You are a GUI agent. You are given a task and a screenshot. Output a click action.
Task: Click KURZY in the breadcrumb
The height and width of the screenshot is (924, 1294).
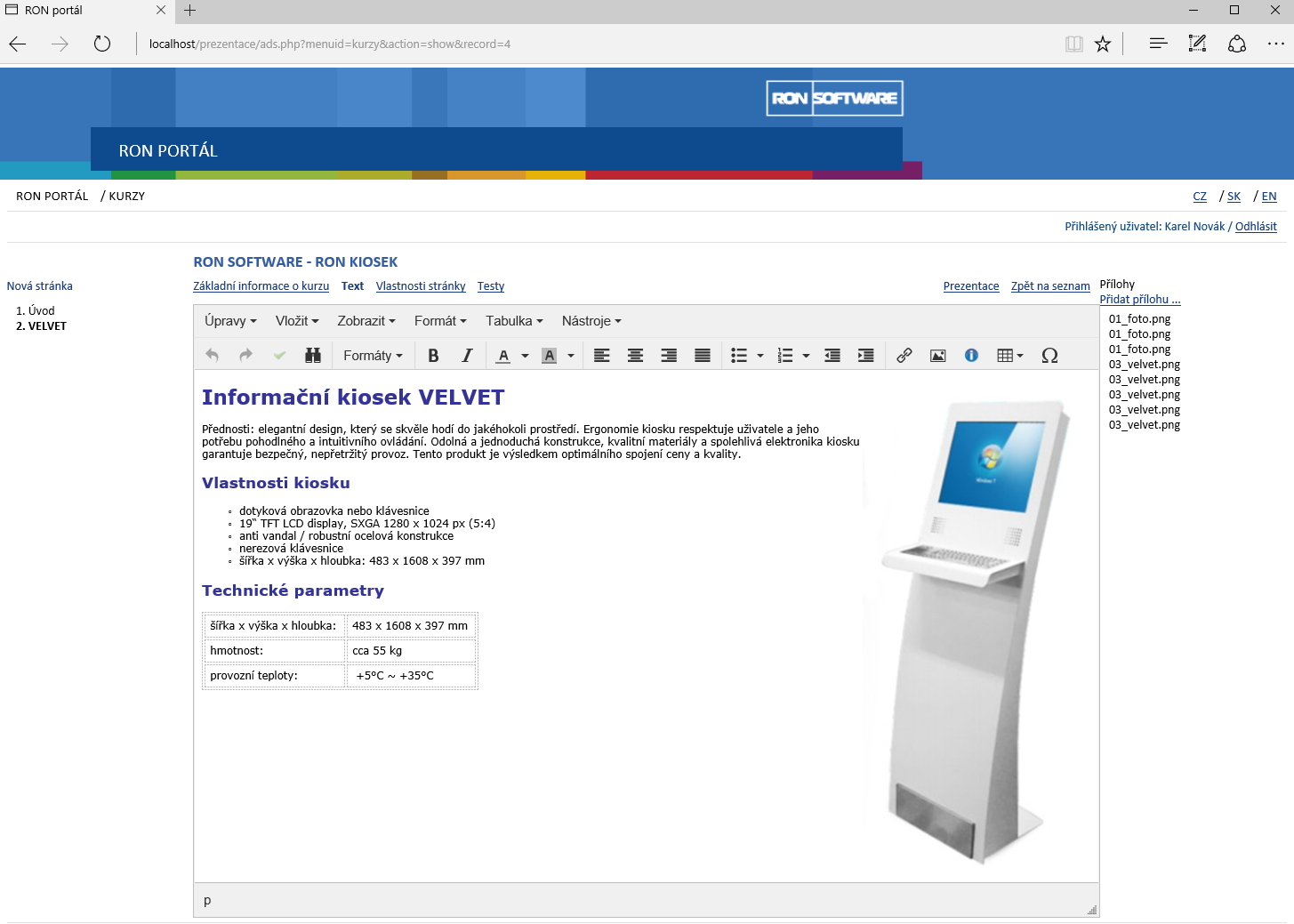127,197
